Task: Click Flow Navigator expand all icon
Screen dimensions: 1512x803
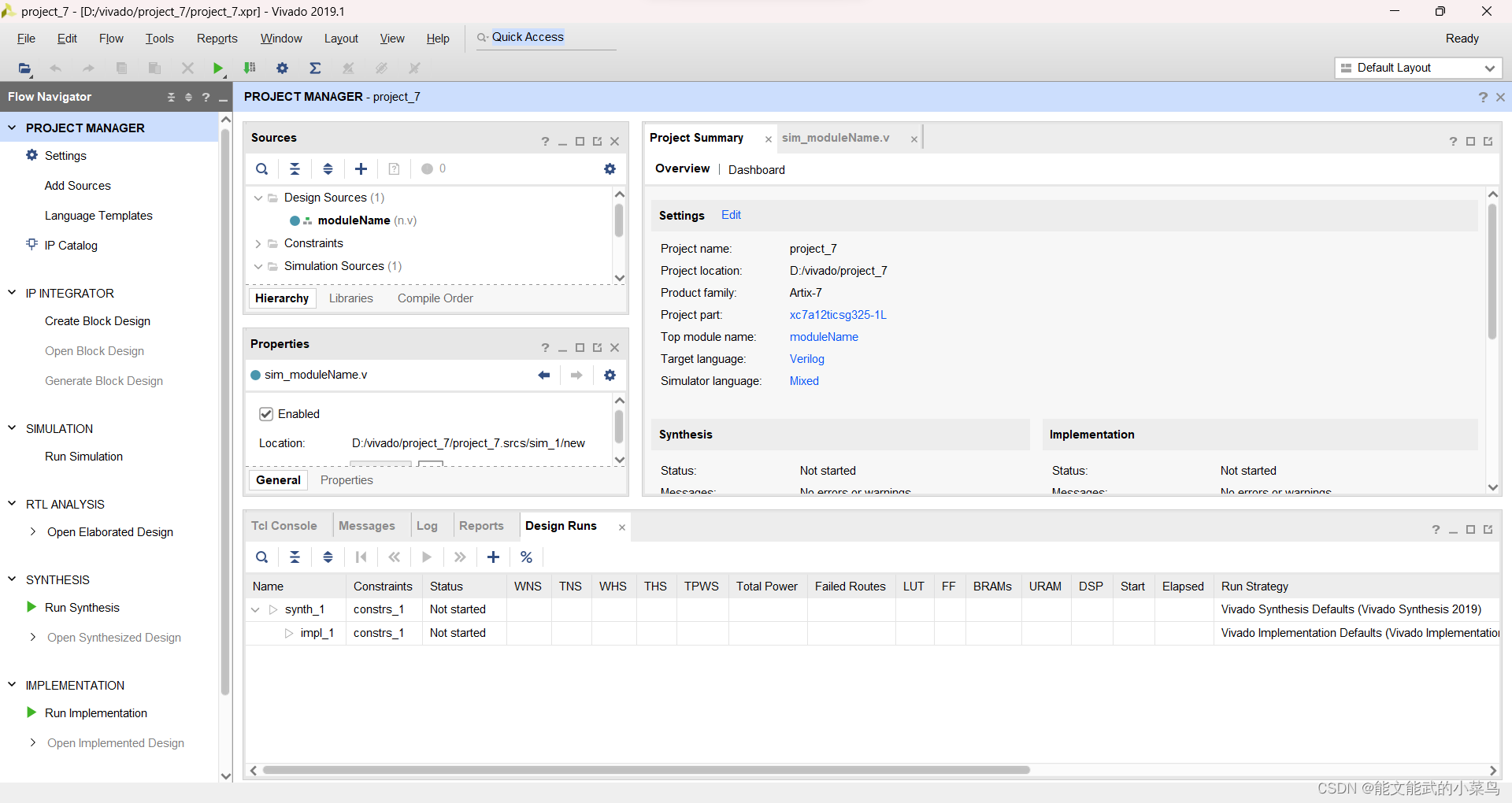Action: 188,97
